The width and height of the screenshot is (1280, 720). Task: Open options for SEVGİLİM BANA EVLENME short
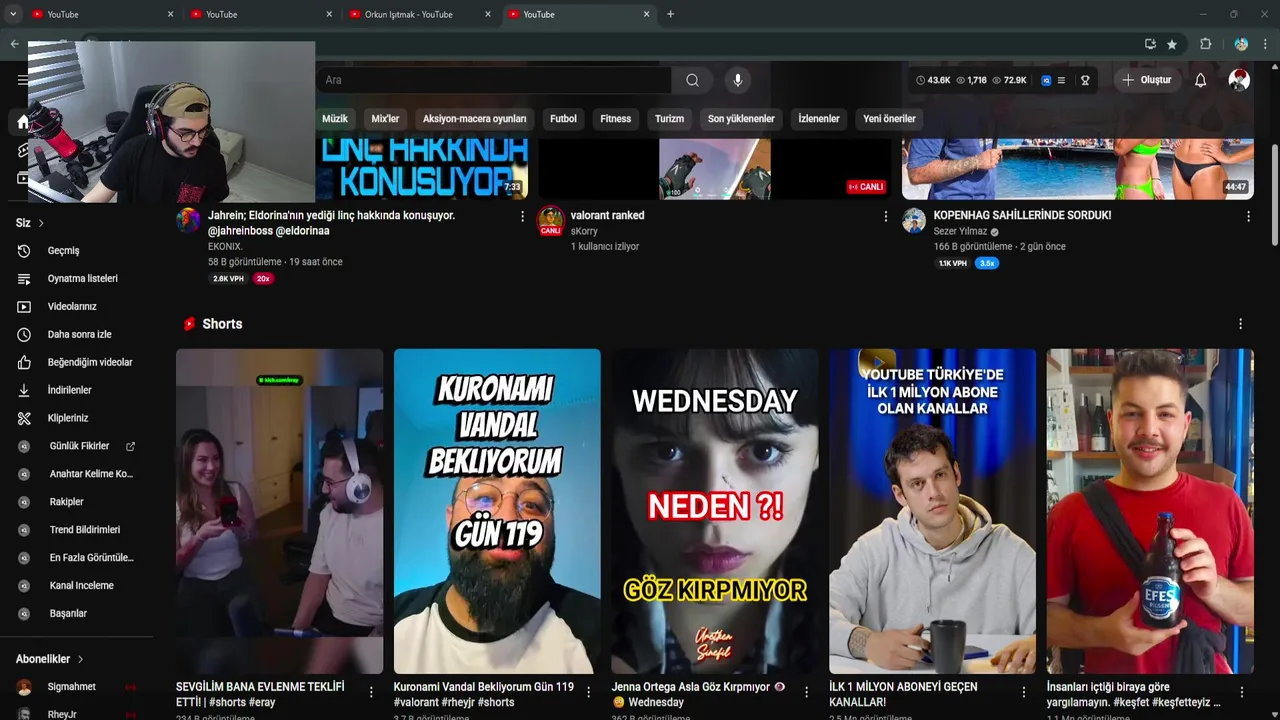(x=371, y=692)
